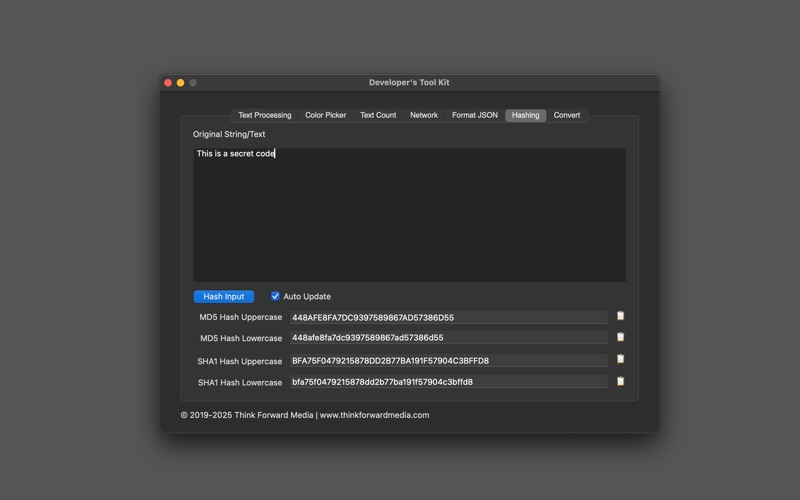Select the Hashing tab
The image size is (800, 500).
[x=526, y=115]
